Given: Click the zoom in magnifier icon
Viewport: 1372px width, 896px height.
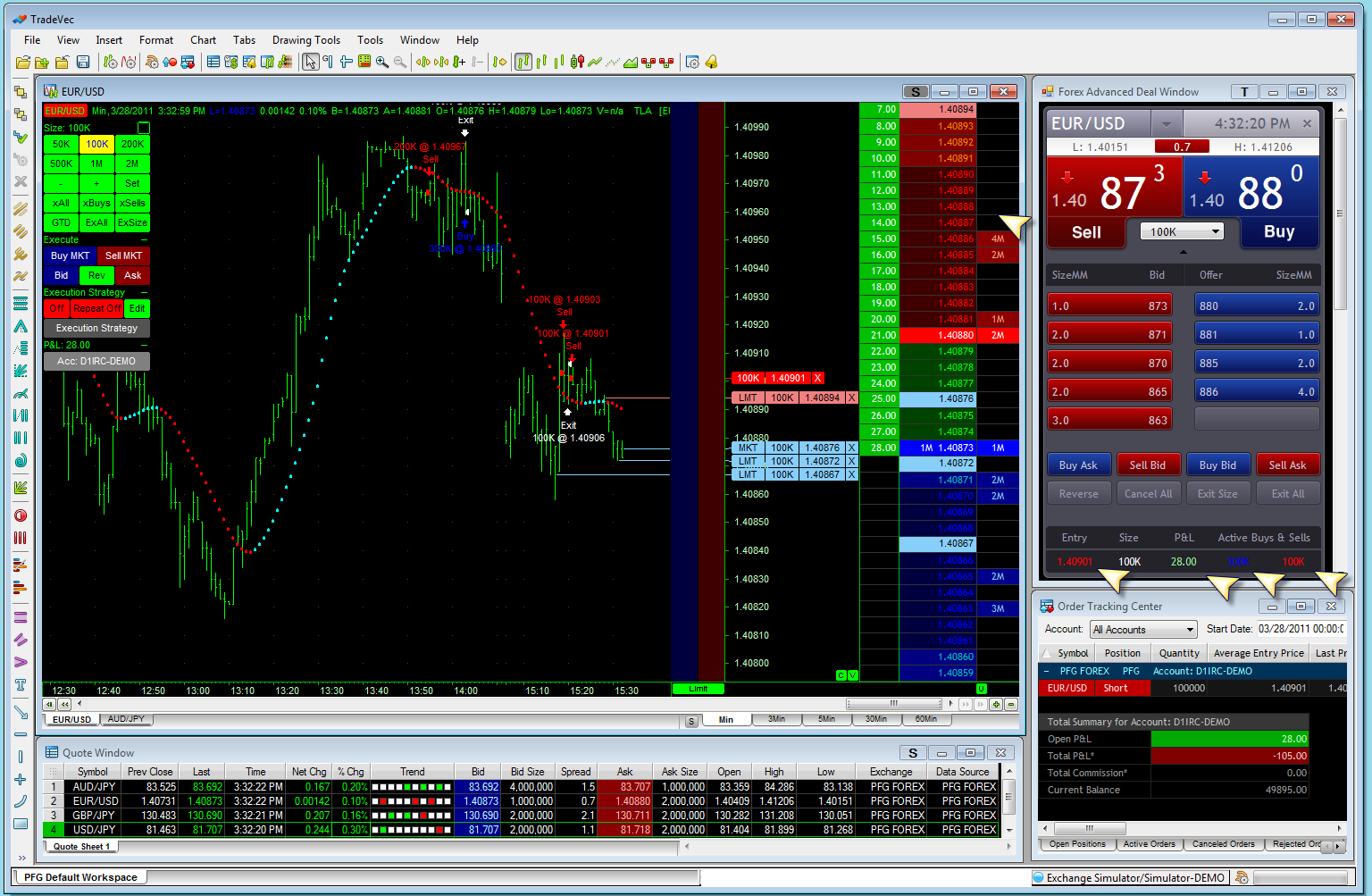Looking at the screenshot, I should pos(382,62).
